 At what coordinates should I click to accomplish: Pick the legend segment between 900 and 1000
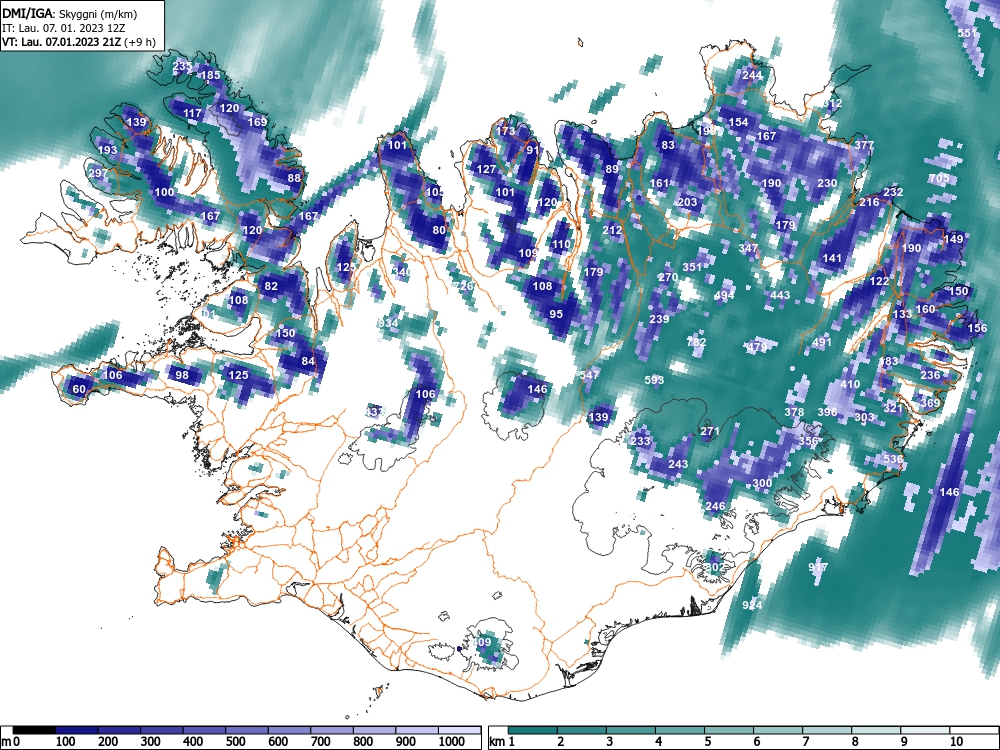(x=417, y=731)
